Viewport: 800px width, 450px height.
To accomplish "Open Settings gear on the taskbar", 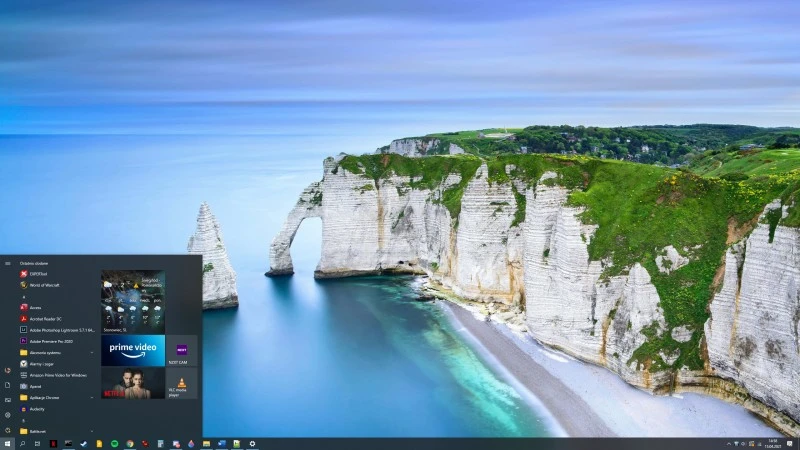I will point(252,444).
